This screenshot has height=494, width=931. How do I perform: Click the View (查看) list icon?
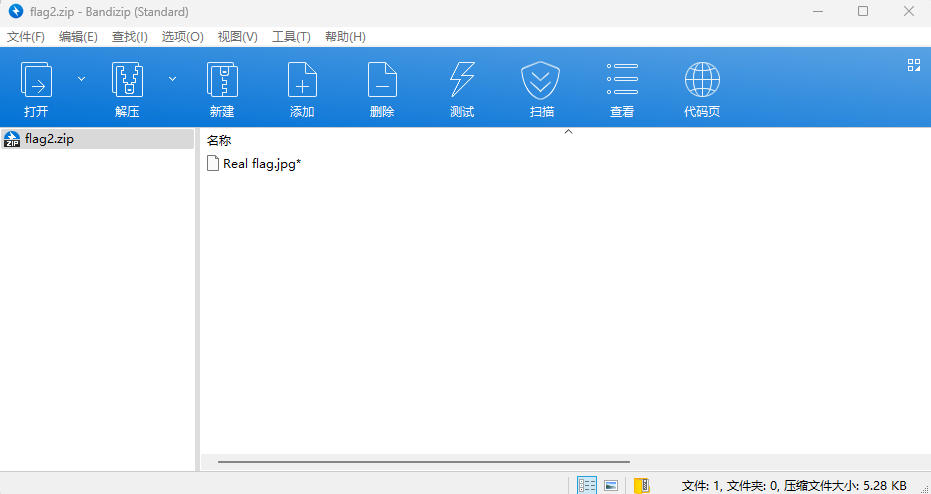[x=622, y=80]
